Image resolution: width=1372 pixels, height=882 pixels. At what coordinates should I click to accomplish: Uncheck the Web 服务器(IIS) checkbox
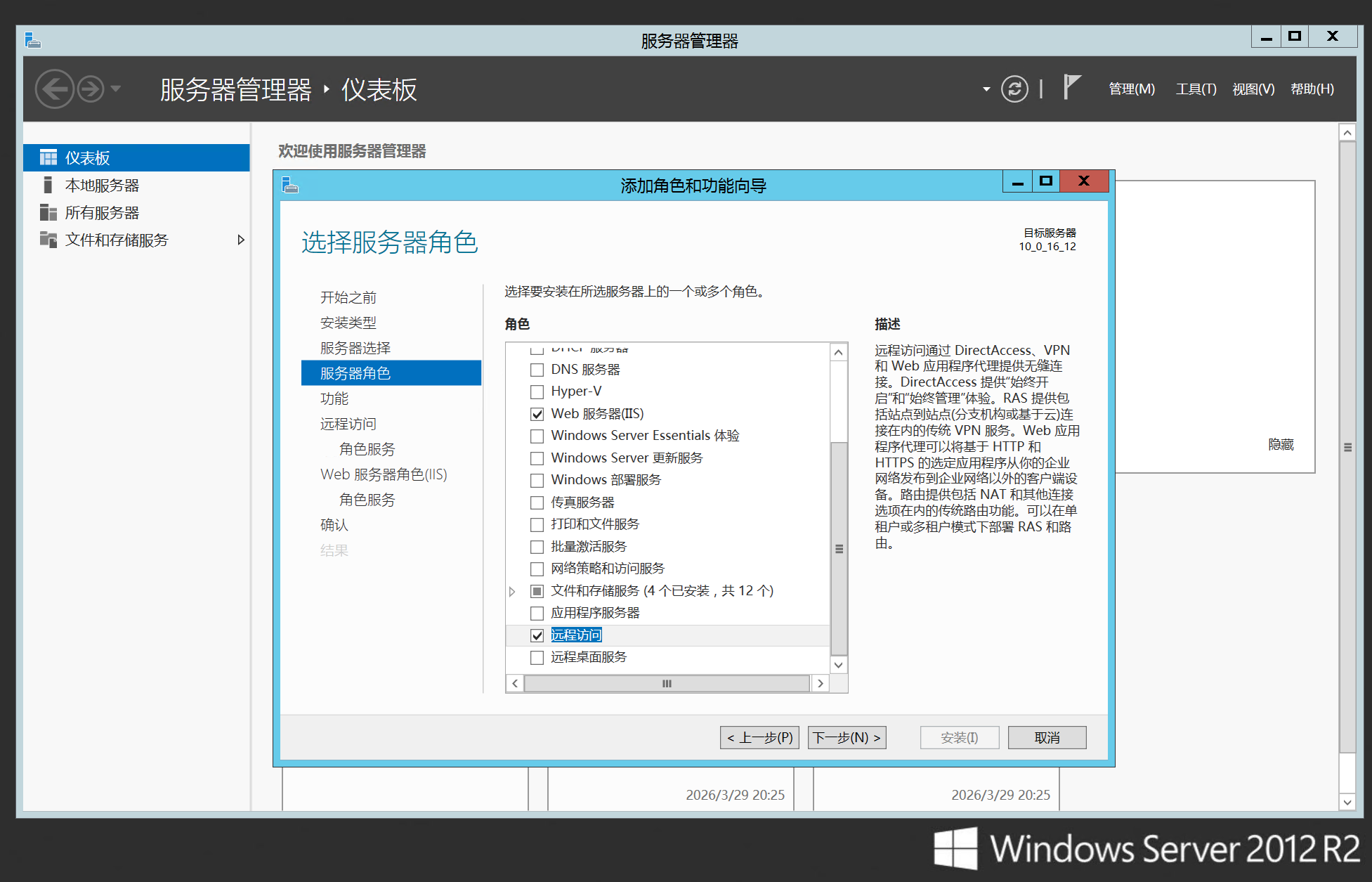pyautogui.click(x=537, y=414)
